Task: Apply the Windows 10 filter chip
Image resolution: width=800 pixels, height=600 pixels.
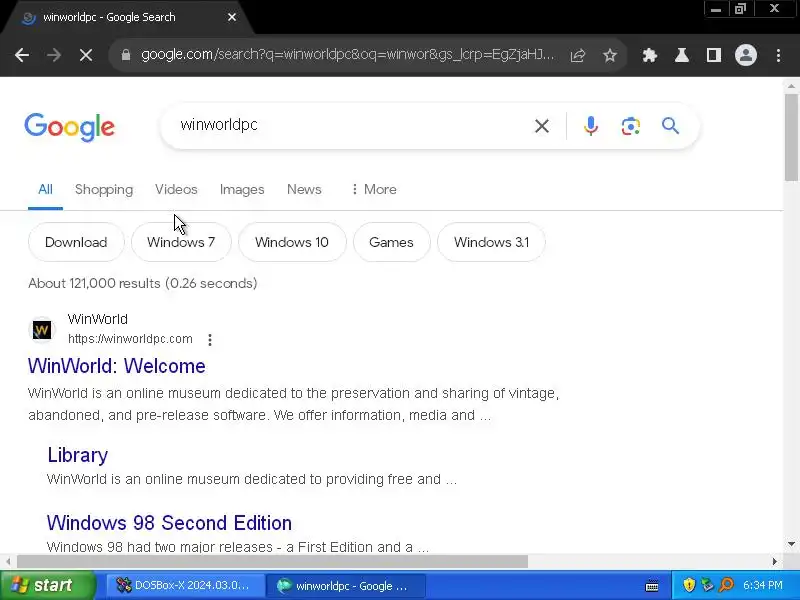Action: click(x=292, y=242)
